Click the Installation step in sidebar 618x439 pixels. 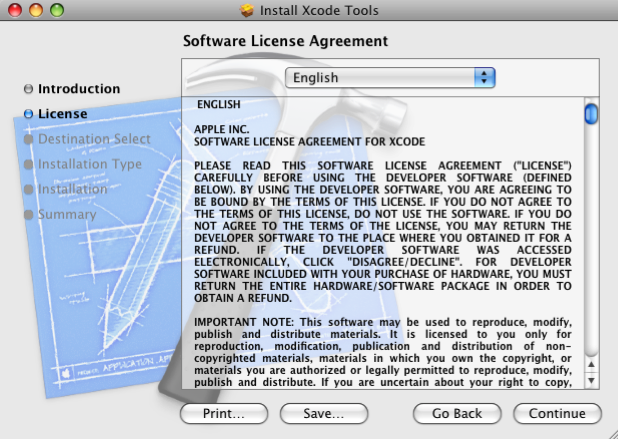pos(72,189)
